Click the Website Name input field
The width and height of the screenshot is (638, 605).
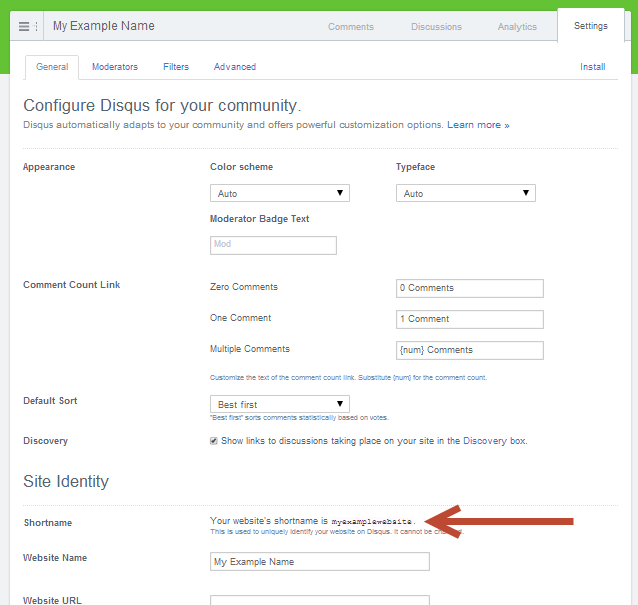(x=319, y=561)
